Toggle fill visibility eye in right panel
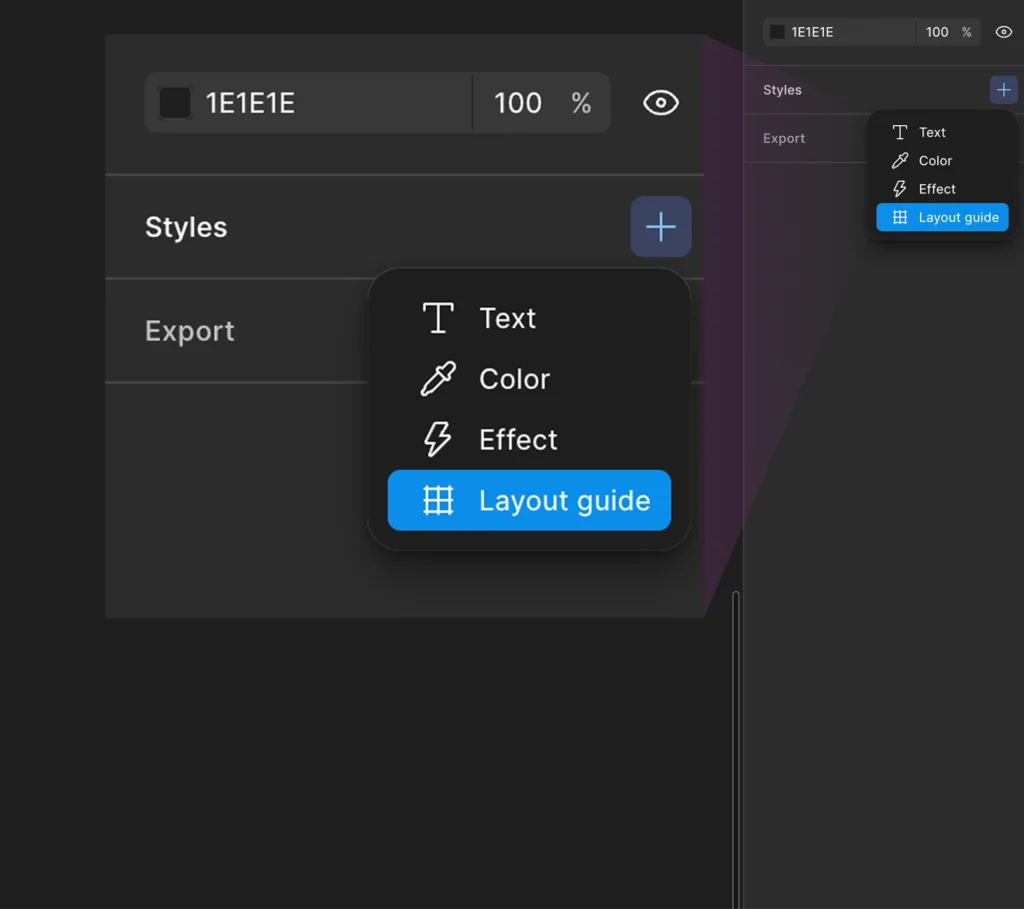This screenshot has width=1024, height=909. [1003, 32]
